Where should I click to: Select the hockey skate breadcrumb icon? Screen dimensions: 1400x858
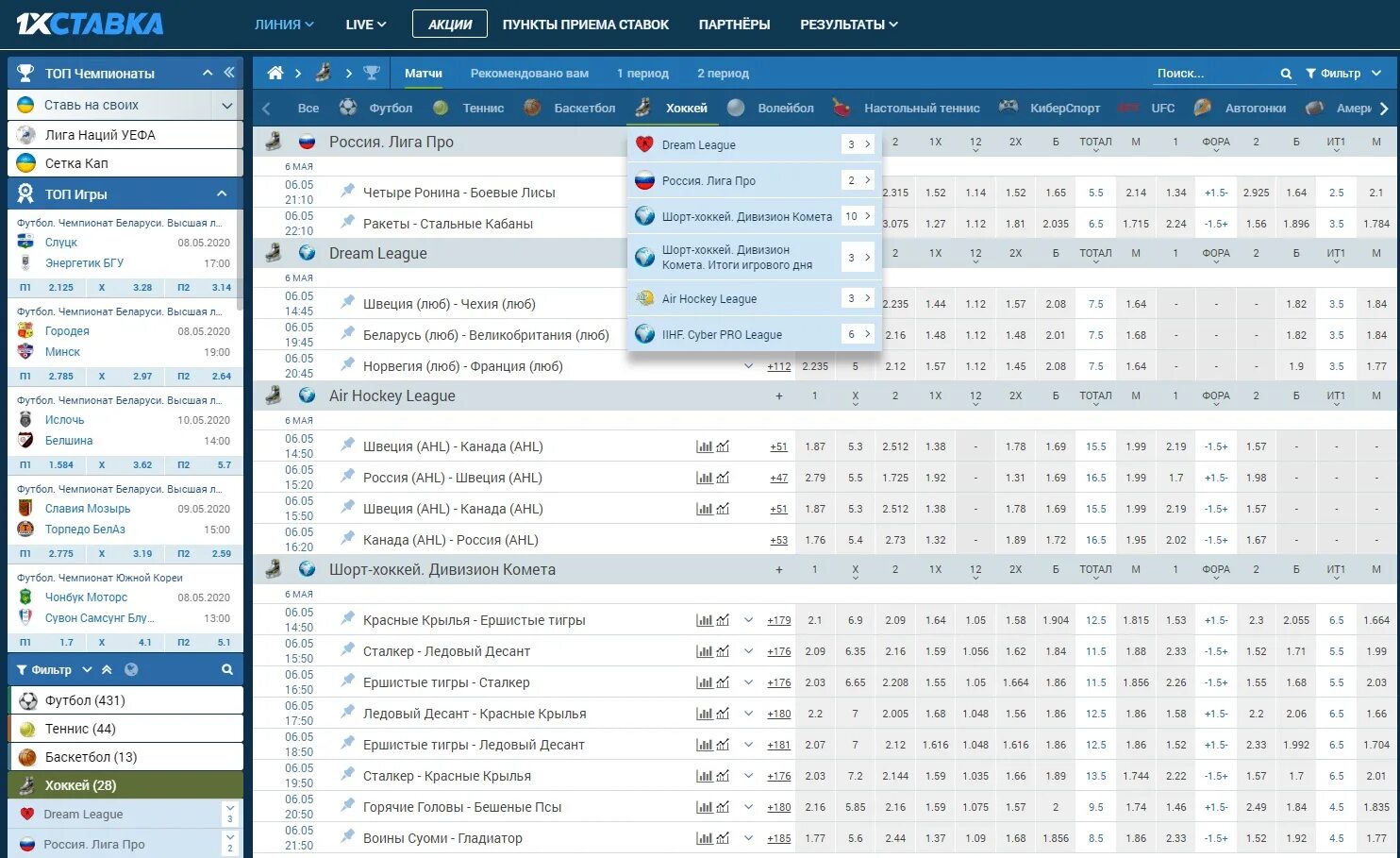coord(324,73)
